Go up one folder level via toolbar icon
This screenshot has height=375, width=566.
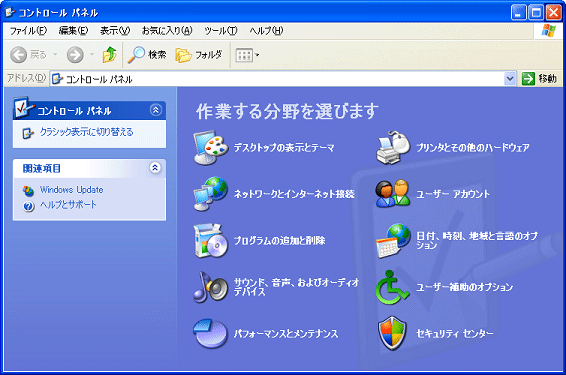click(109, 55)
